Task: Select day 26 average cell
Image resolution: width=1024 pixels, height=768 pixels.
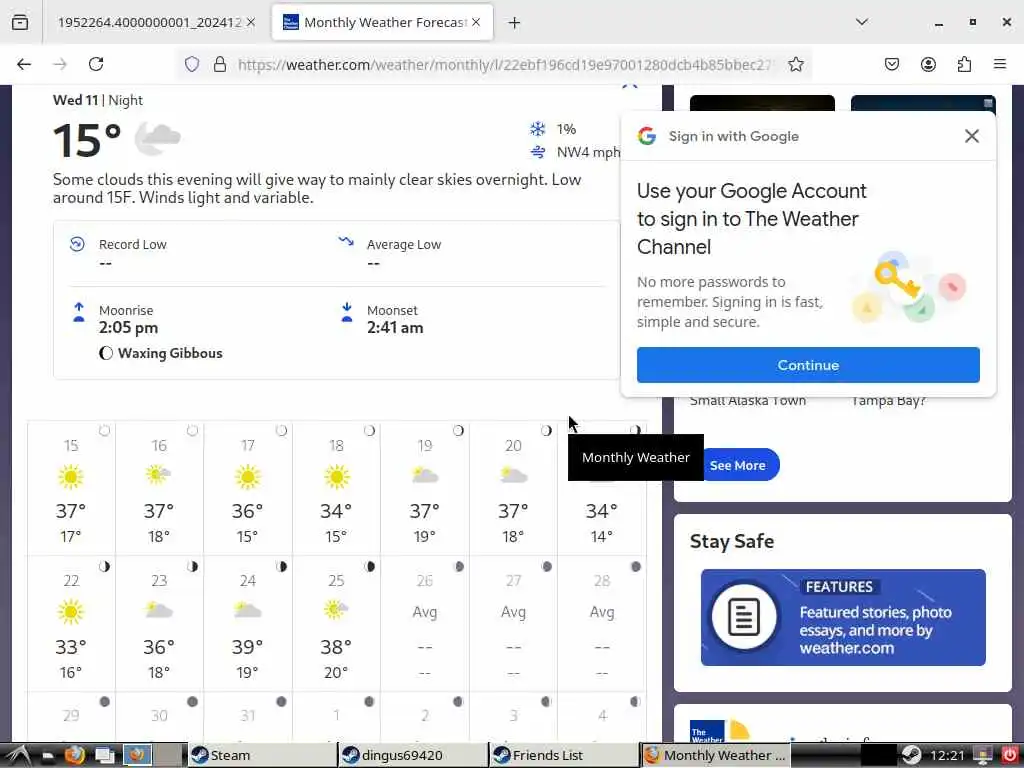Action: (x=424, y=624)
